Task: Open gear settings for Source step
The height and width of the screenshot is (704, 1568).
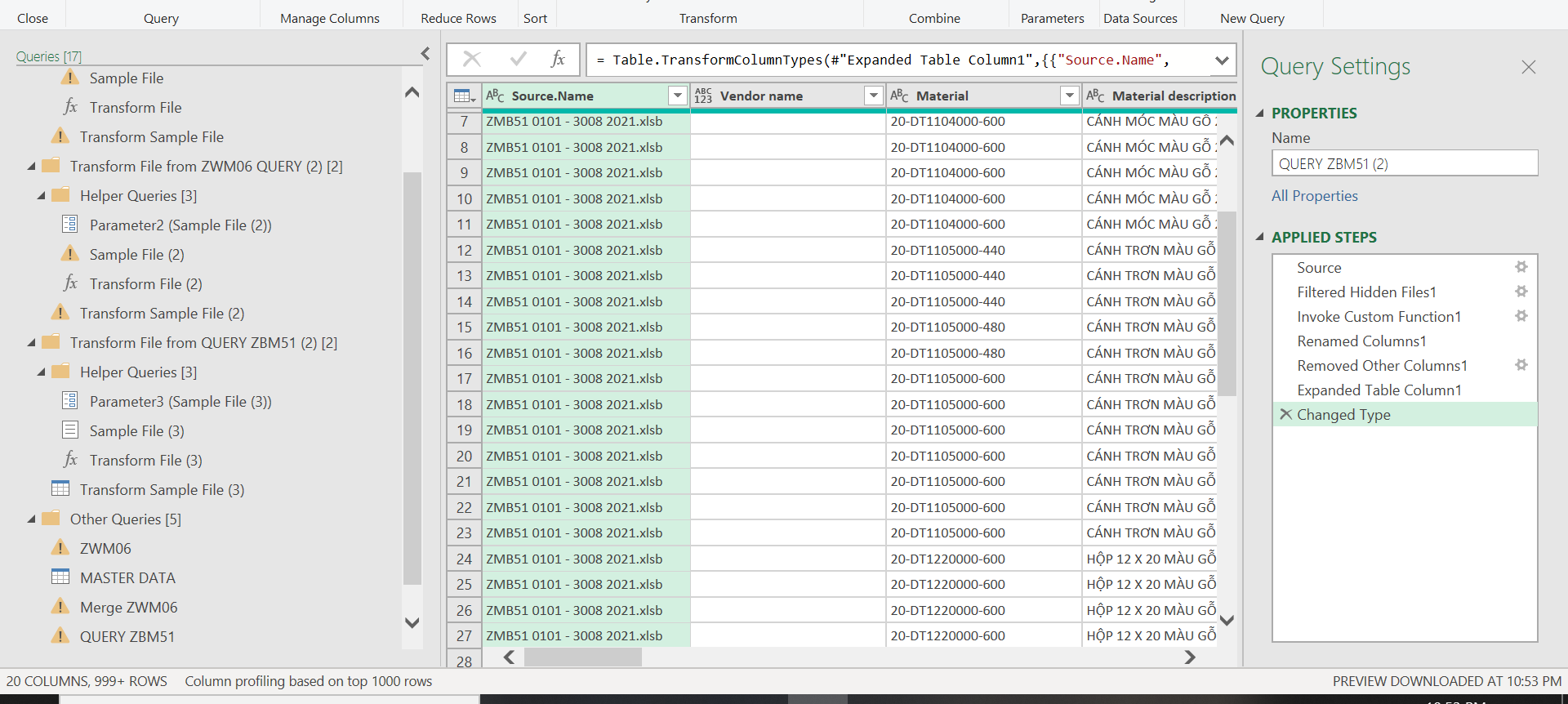Action: [x=1521, y=267]
